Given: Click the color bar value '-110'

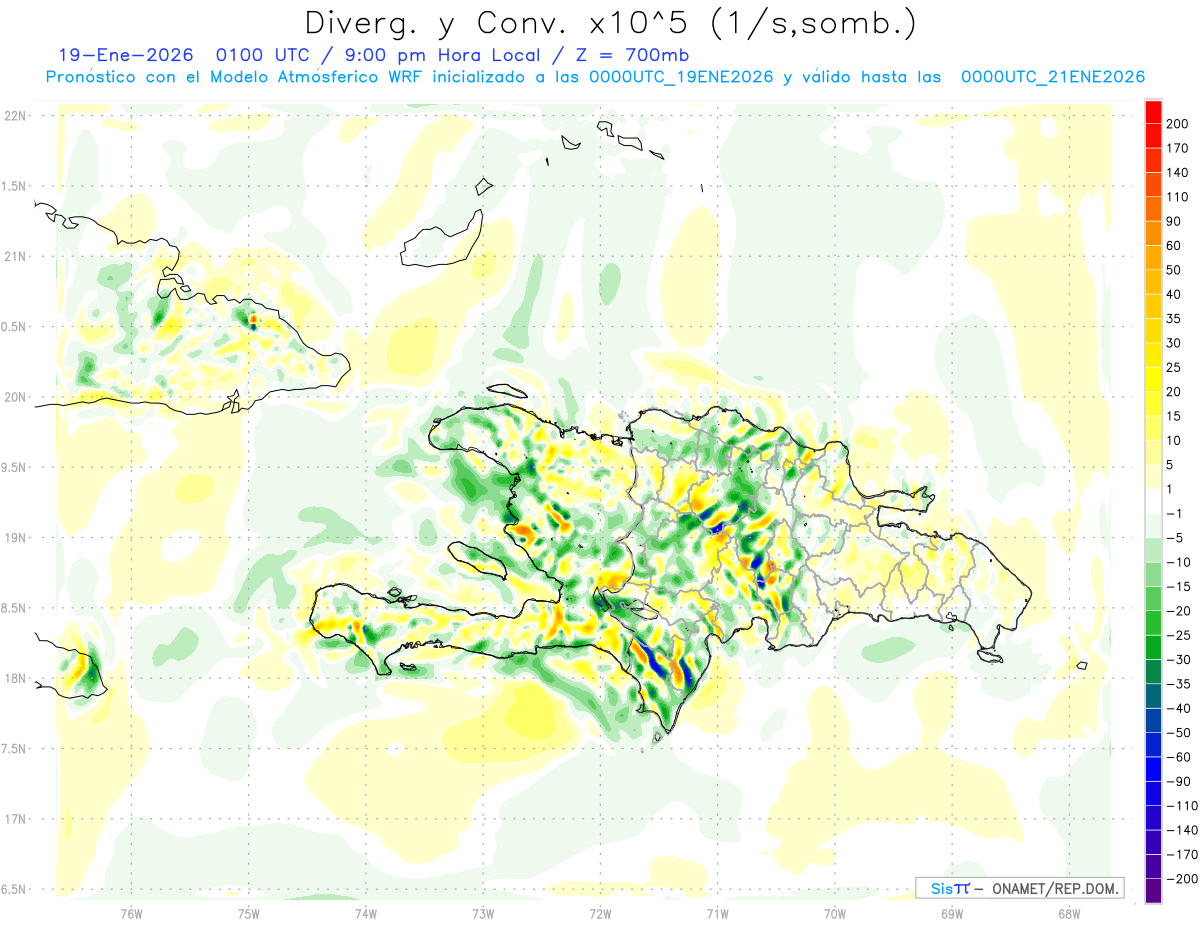Looking at the screenshot, I should pos(1181,806).
